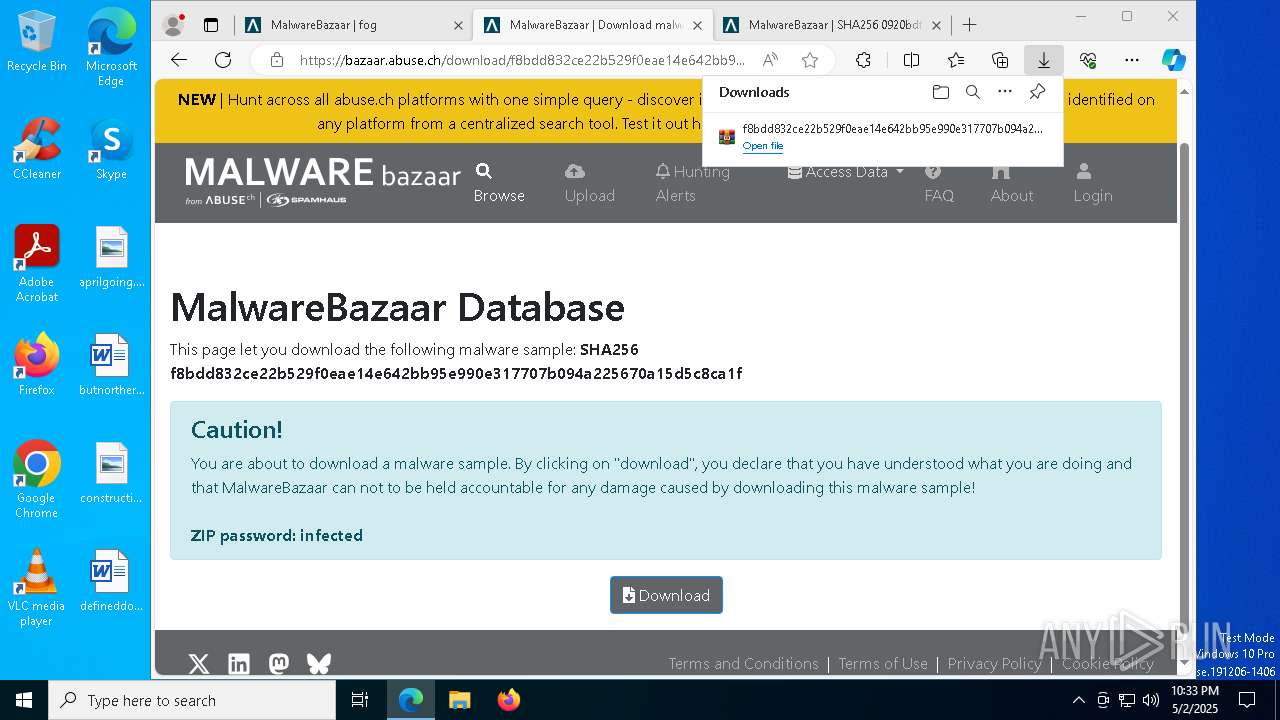
Task: Open the LinkedIn footer icon
Action: [239, 664]
